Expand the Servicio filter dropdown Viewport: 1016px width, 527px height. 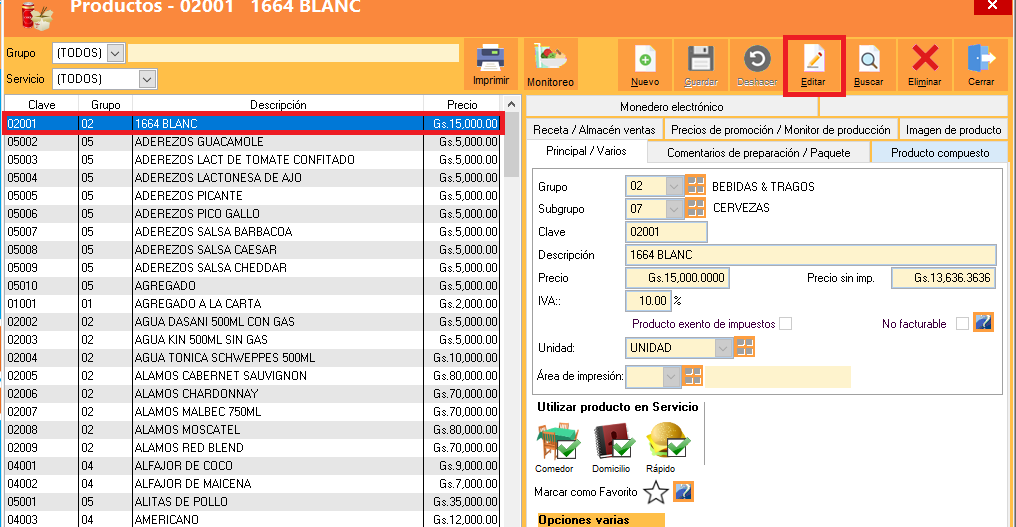(147, 79)
